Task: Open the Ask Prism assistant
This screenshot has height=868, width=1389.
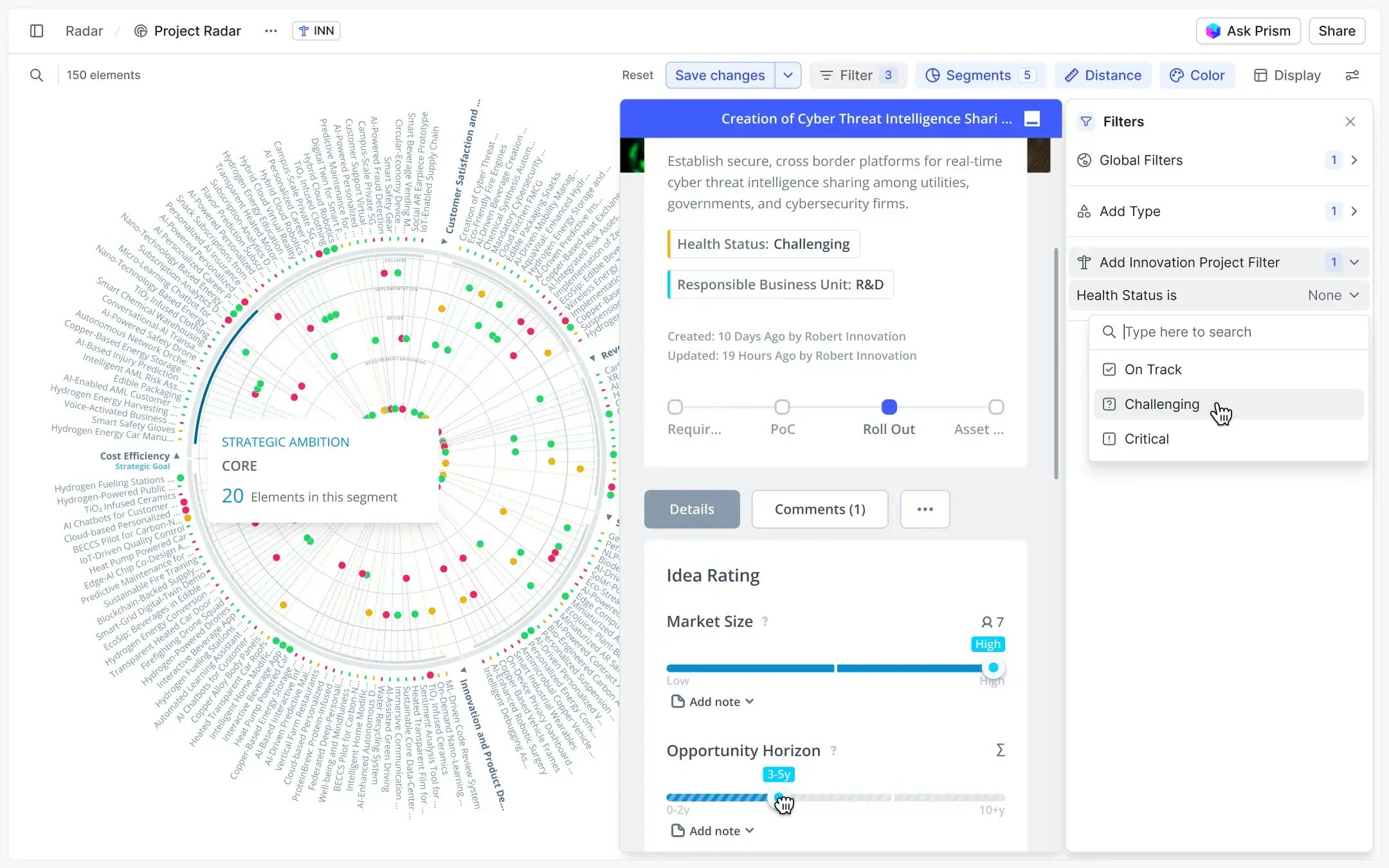Action: [x=1248, y=31]
